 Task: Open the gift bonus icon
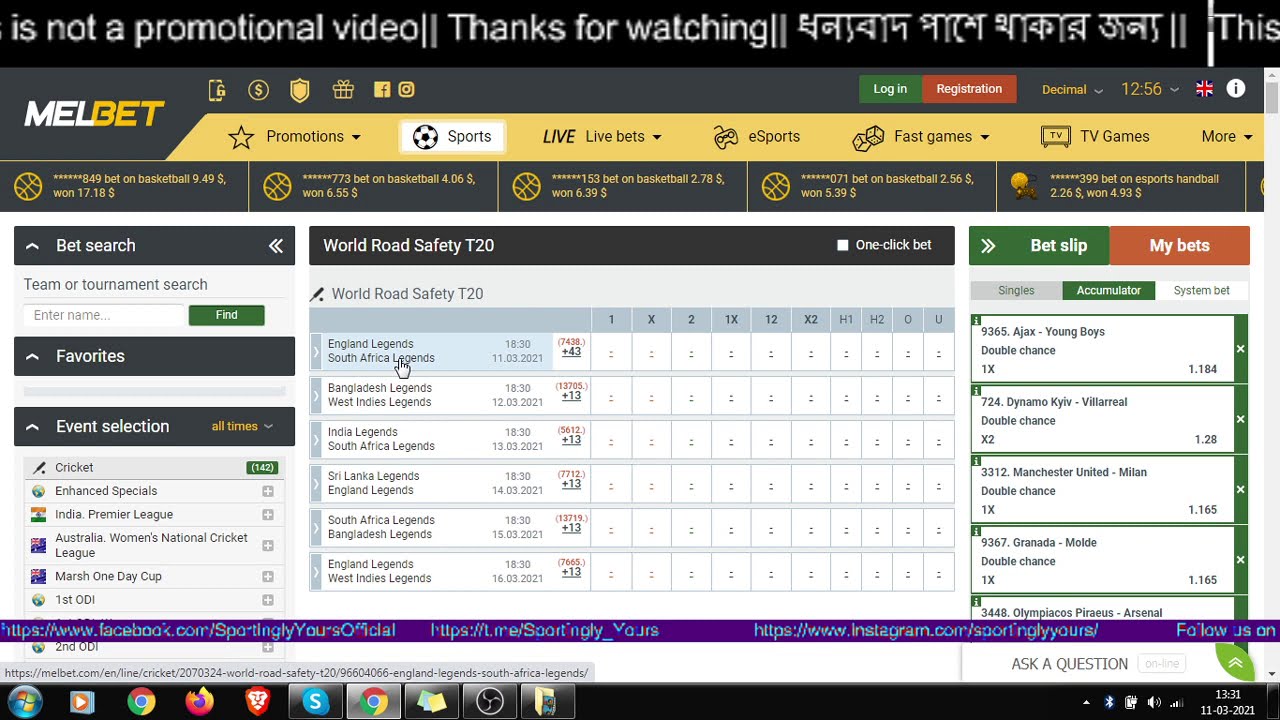pyautogui.click(x=343, y=90)
